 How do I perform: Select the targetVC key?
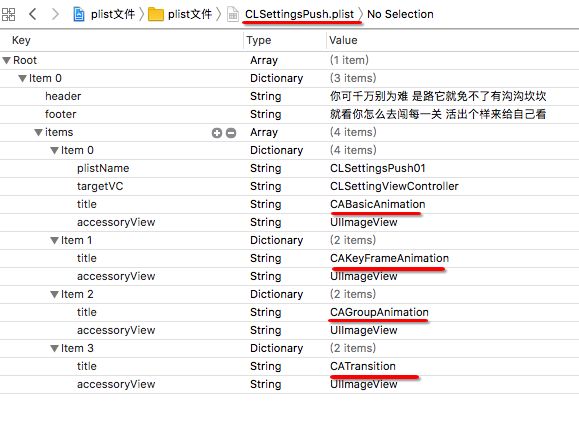(100, 186)
